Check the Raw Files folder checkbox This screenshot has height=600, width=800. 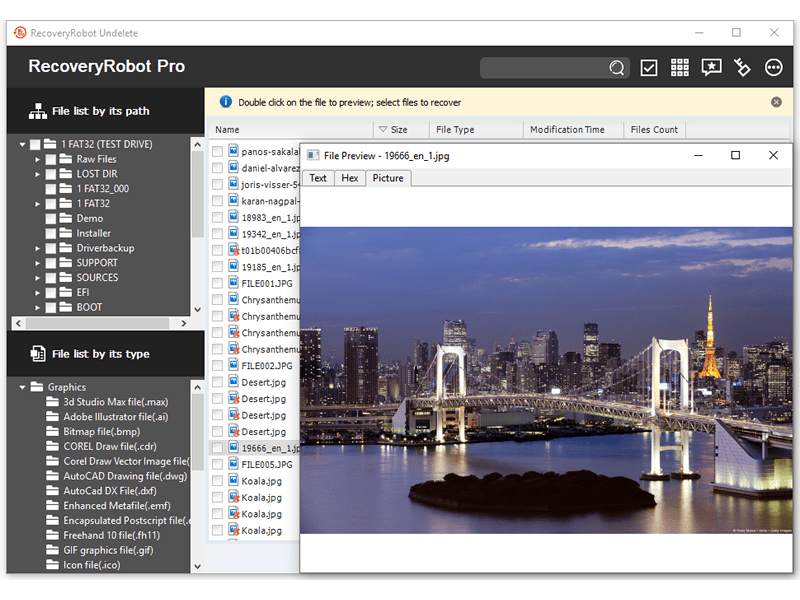[51, 159]
